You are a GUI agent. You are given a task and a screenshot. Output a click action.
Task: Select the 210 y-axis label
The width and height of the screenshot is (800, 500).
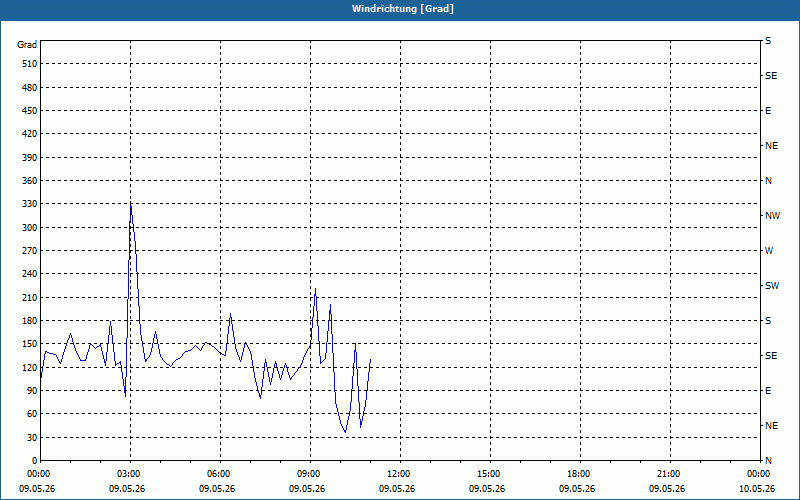click(x=29, y=297)
